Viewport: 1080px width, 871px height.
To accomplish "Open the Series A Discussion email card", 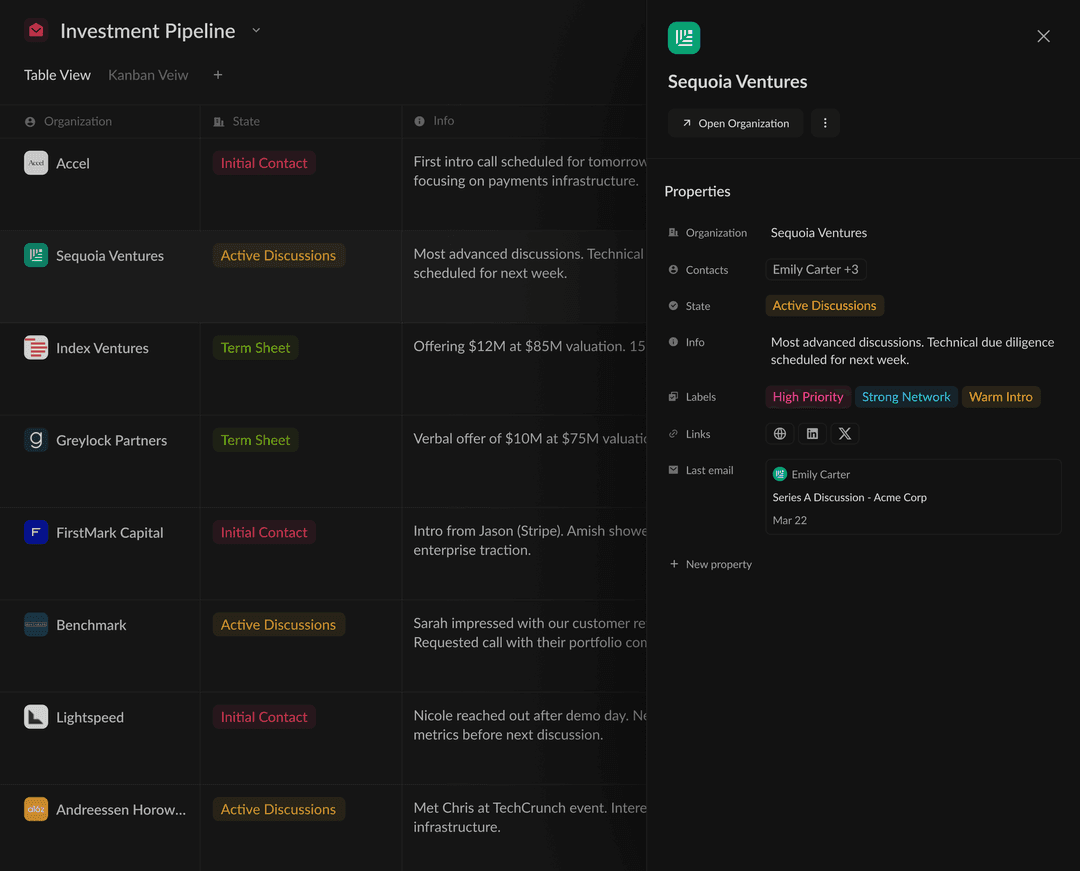I will pyautogui.click(x=913, y=497).
